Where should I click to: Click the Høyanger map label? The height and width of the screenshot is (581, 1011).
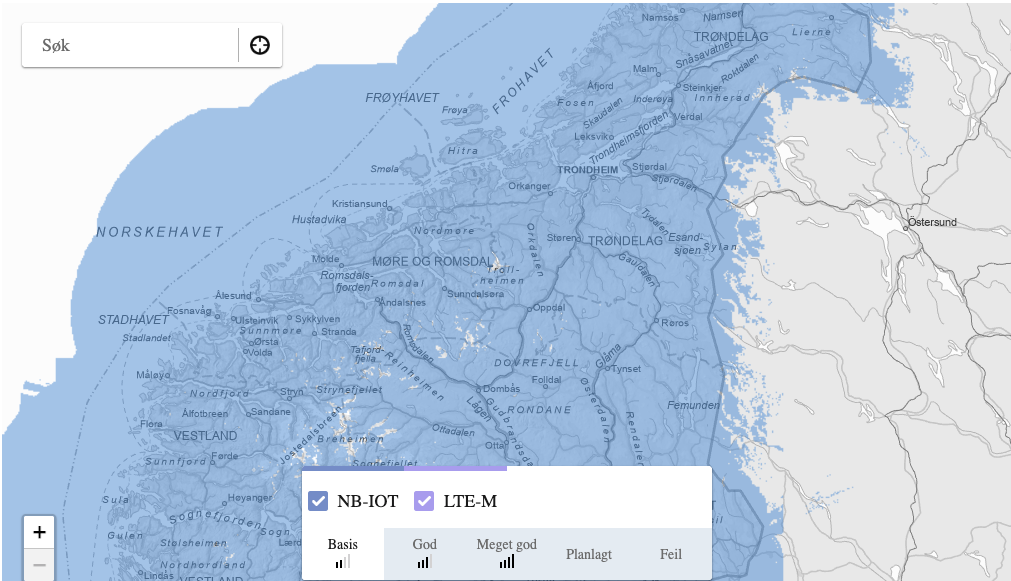coord(250,498)
